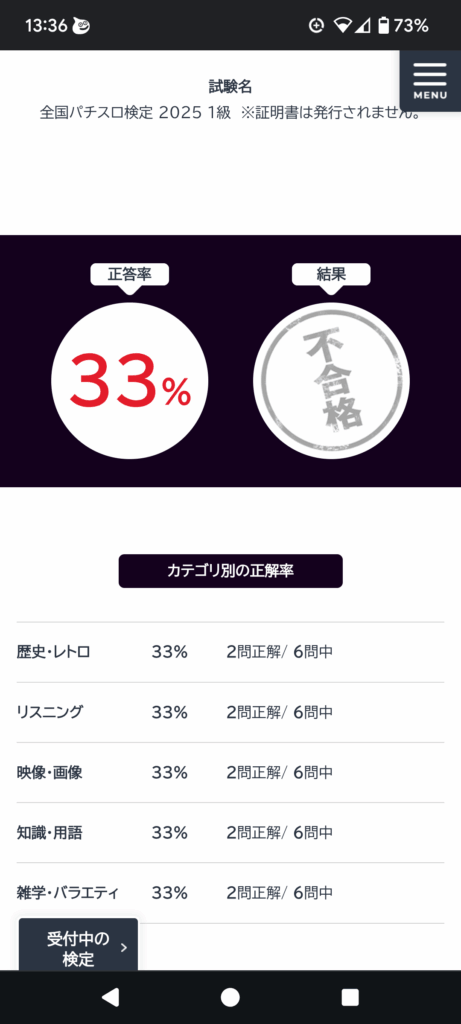Viewport: 461px width, 1024px height.
Task: Tap the Wi-Fi signal icon in status bar
Action: [x=342, y=25]
